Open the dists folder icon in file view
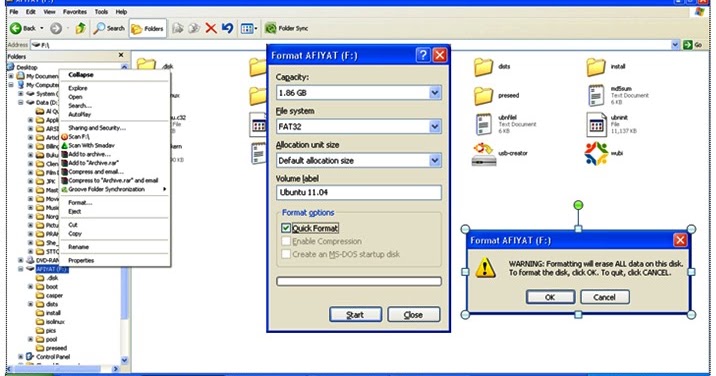Screen dimensions: 716x376 coord(483,67)
